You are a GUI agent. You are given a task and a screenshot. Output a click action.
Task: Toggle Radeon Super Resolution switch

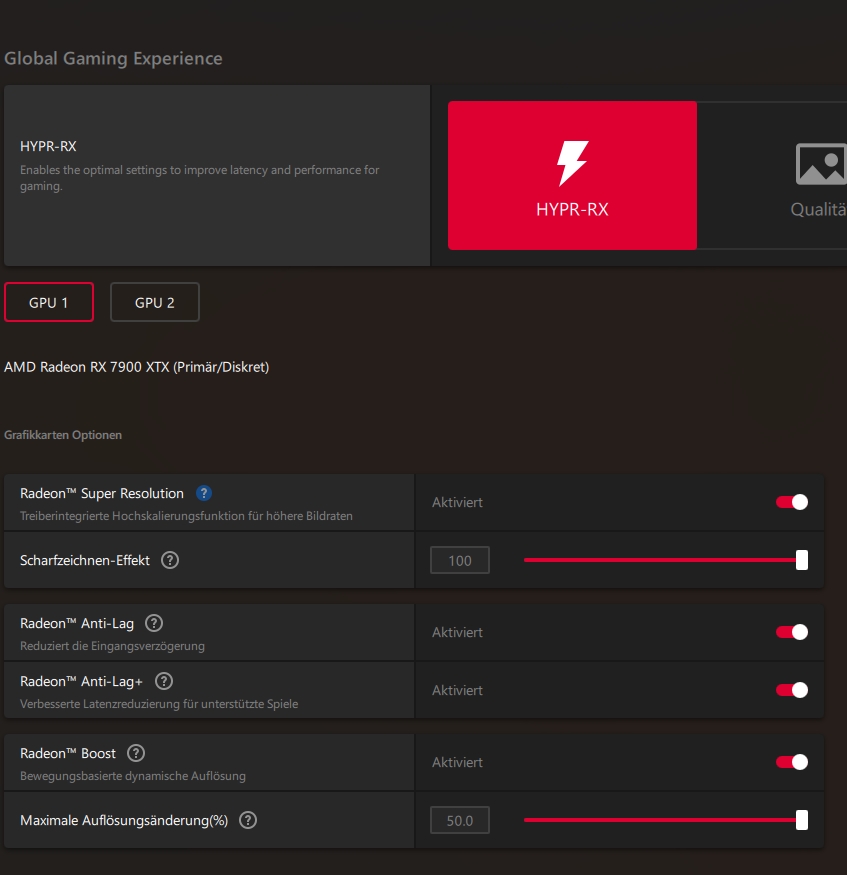(x=792, y=502)
